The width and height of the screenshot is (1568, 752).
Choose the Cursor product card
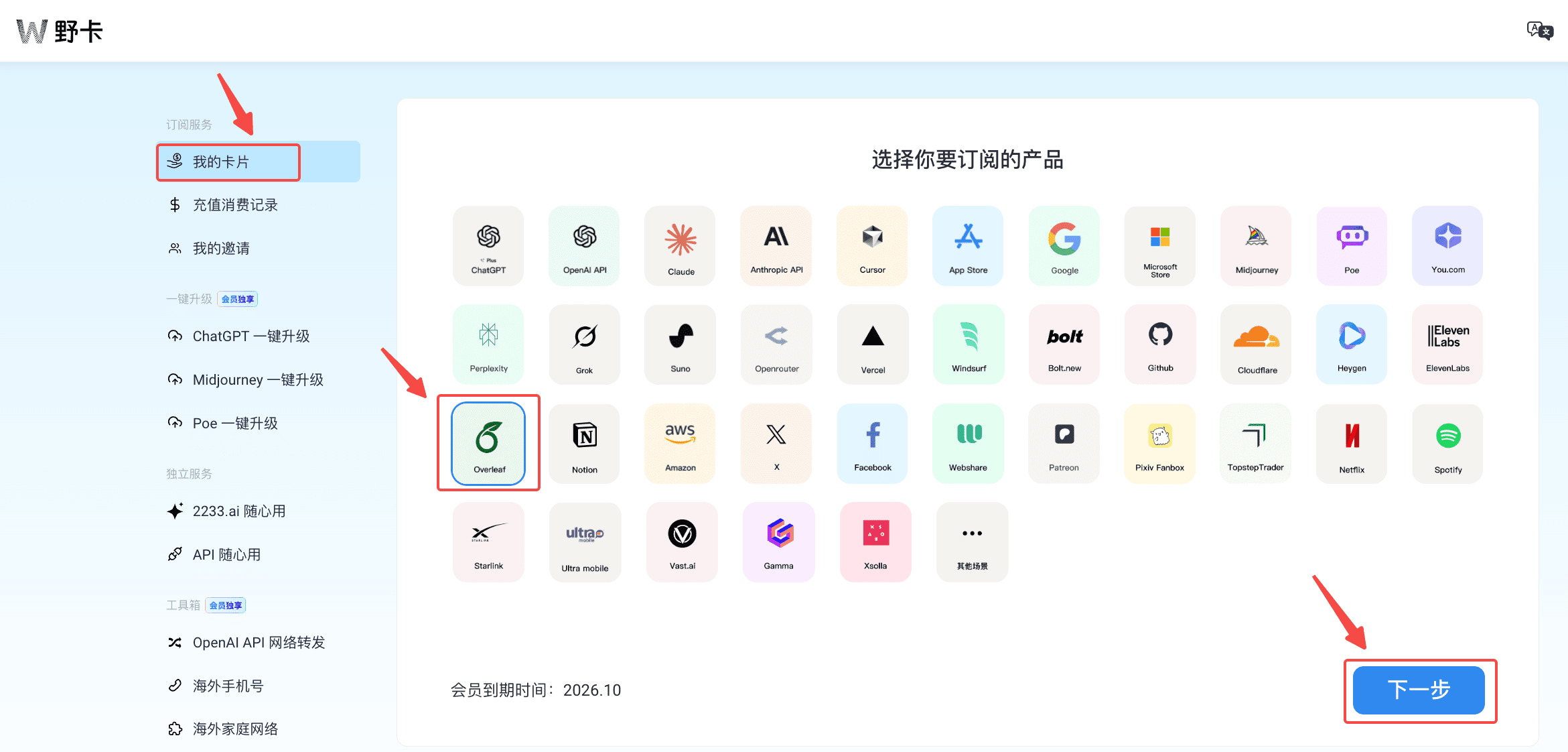pyautogui.click(x=872, y=245)
